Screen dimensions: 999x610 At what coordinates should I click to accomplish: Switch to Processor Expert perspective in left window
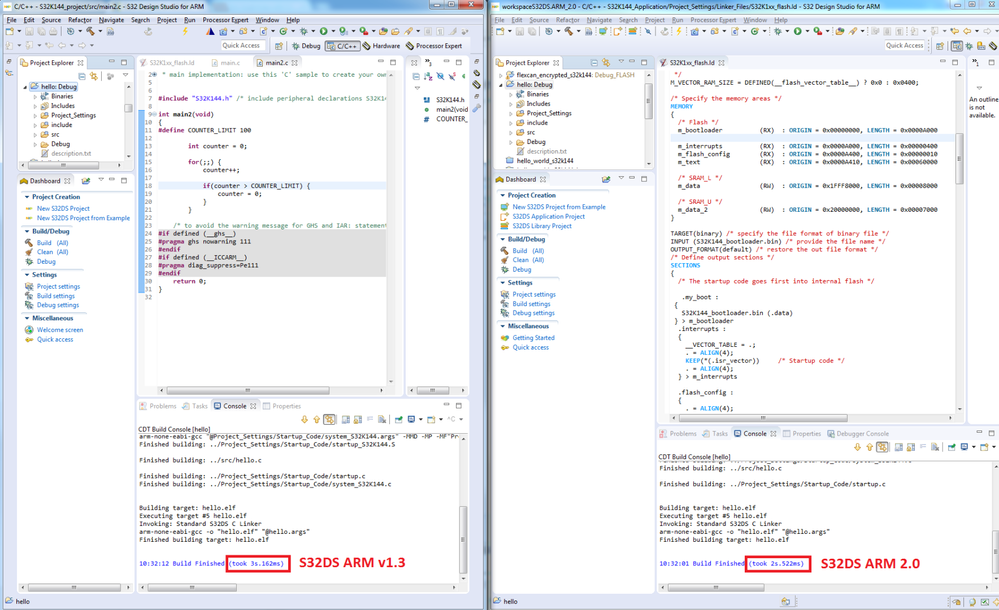tap(434, 46)
